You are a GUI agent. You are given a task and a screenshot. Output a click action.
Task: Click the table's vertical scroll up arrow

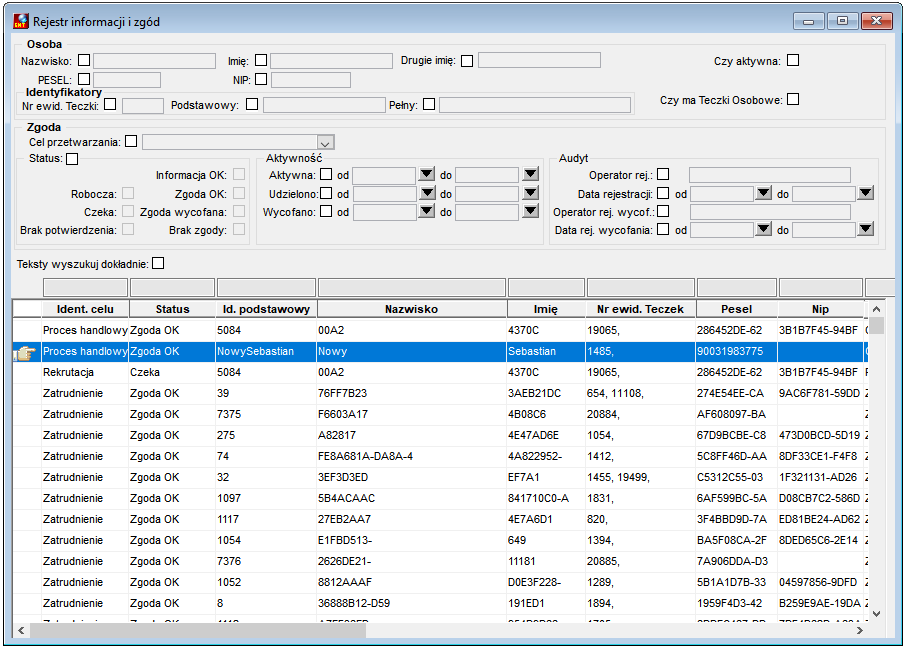tap(876, 309)
